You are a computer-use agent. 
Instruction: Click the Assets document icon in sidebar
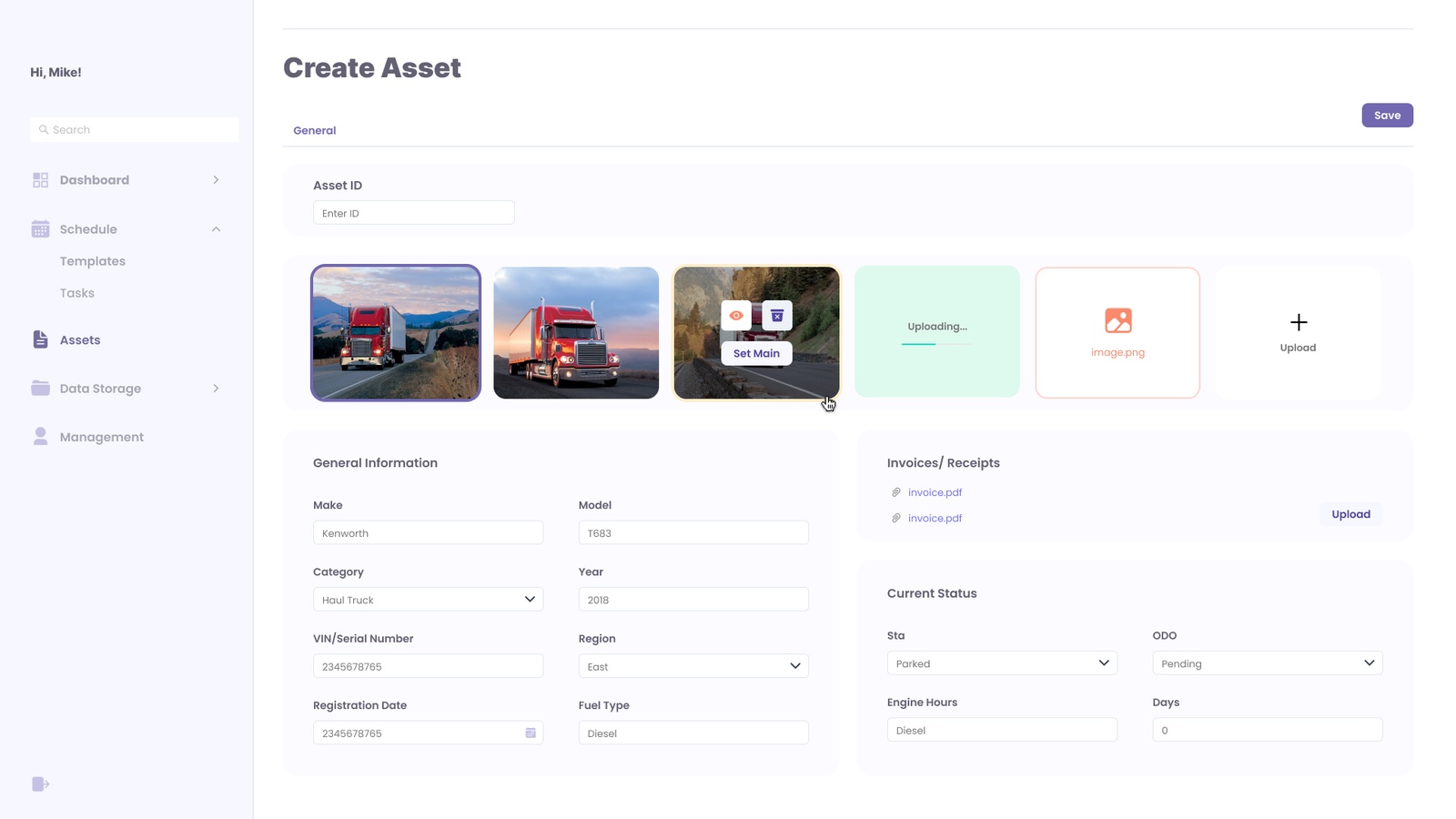pos(40,339)
